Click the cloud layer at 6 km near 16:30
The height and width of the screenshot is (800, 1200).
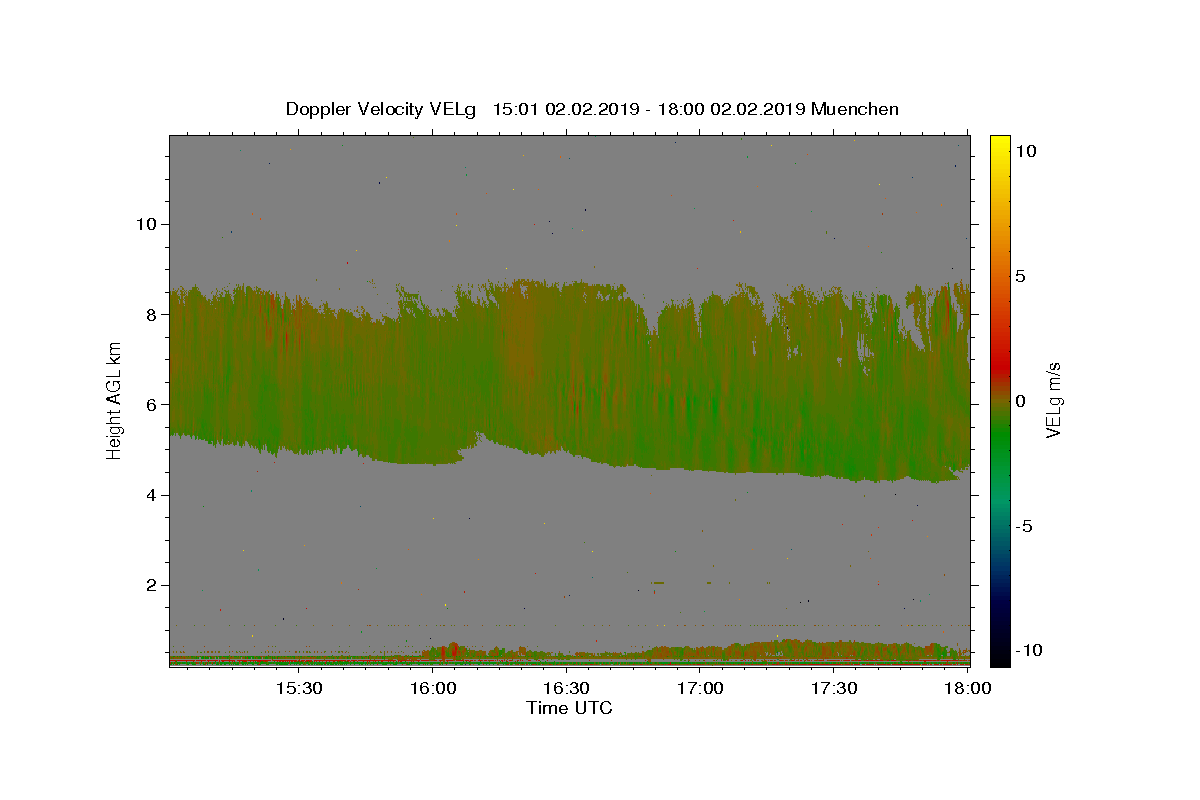coord(566,404)
